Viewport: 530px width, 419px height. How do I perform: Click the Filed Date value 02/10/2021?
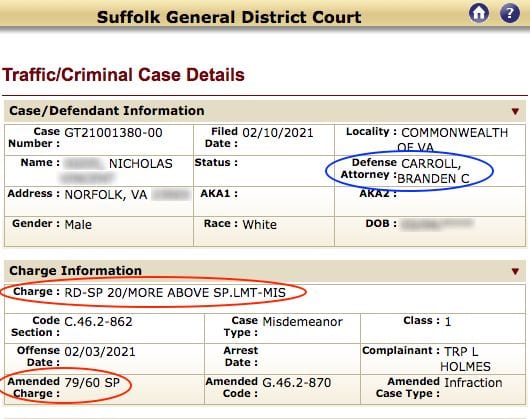tap(278, 133)
